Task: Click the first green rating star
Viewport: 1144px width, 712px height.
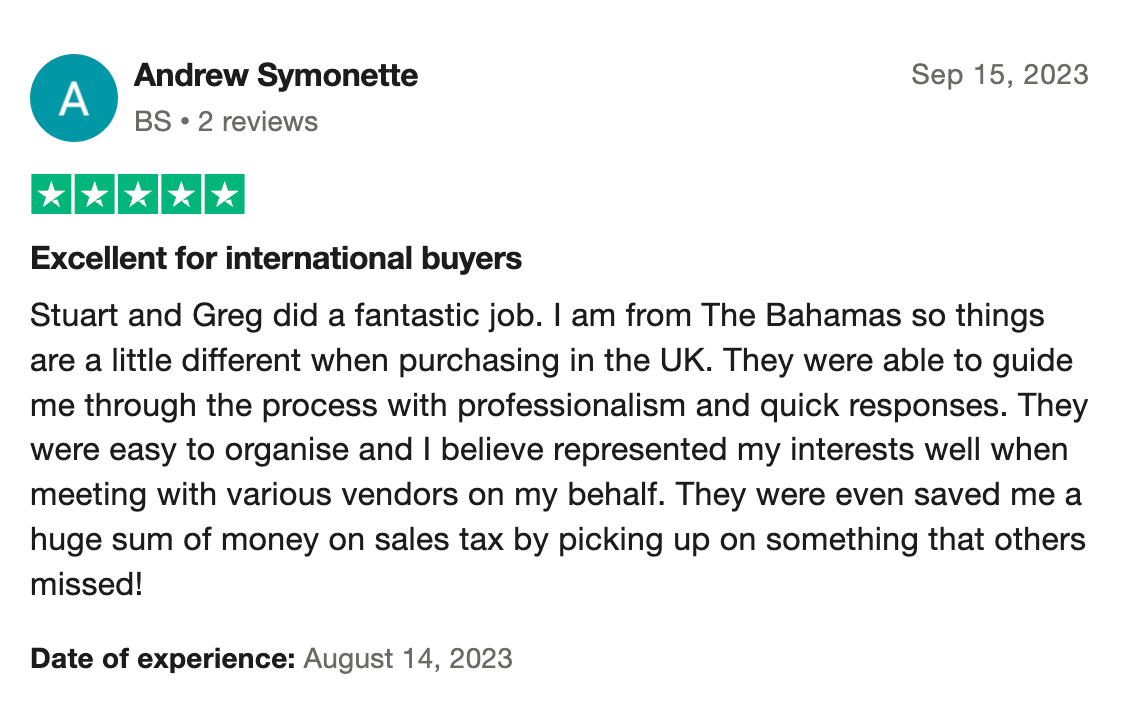Action: [x=52, y=195]
